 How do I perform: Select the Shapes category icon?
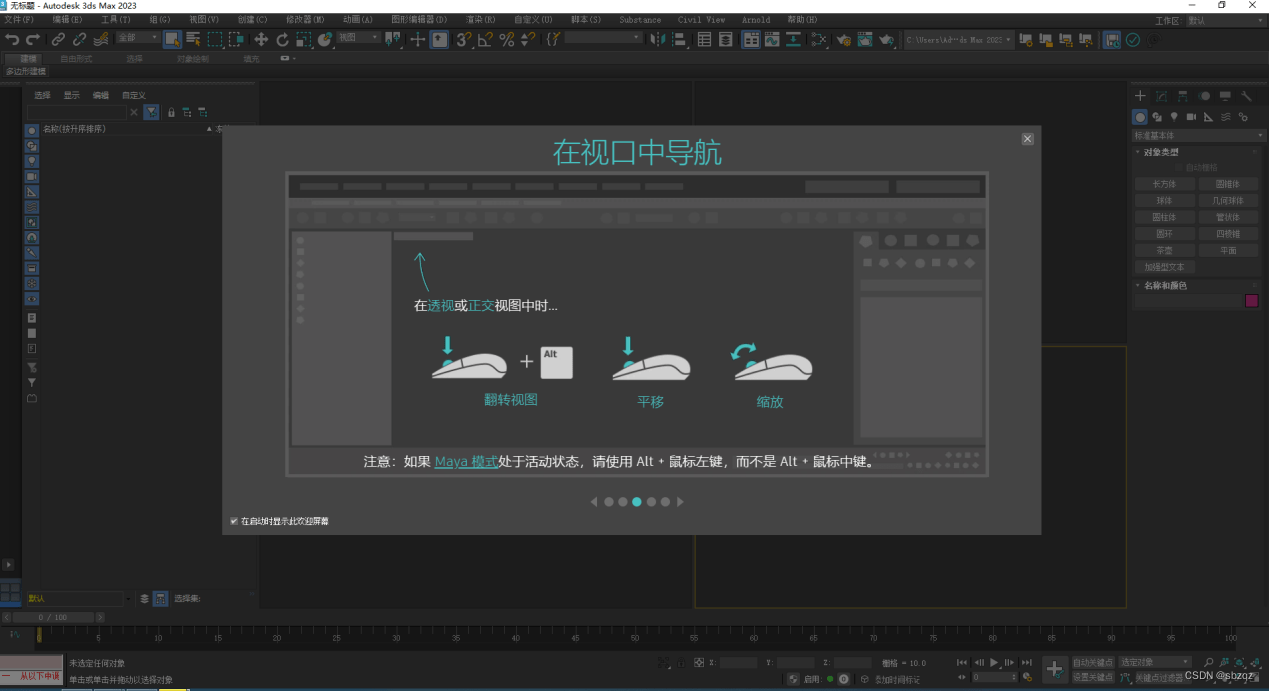(x=1157, y=117)
